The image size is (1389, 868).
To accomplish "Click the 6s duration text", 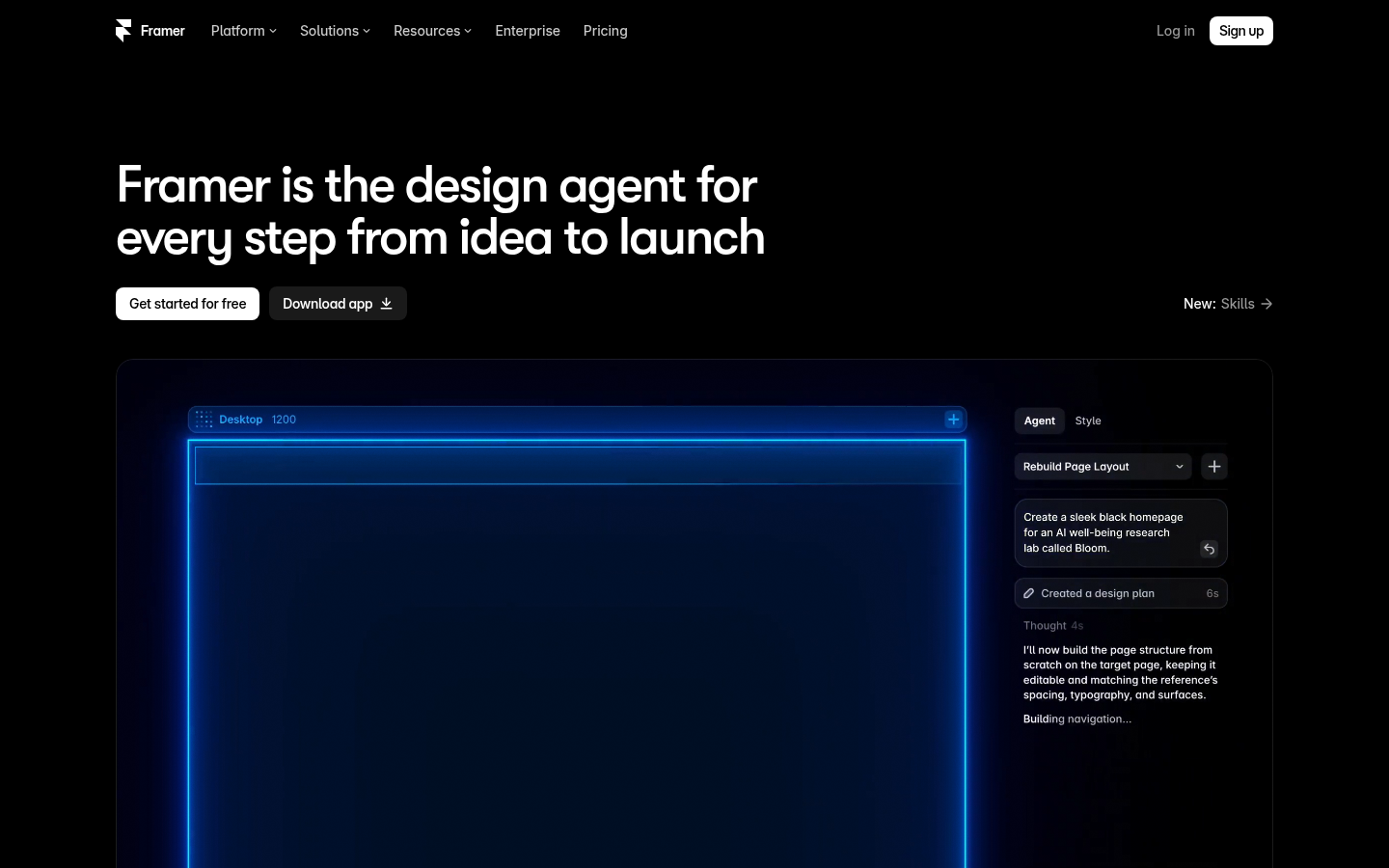I will click(x=1212, y=593).
